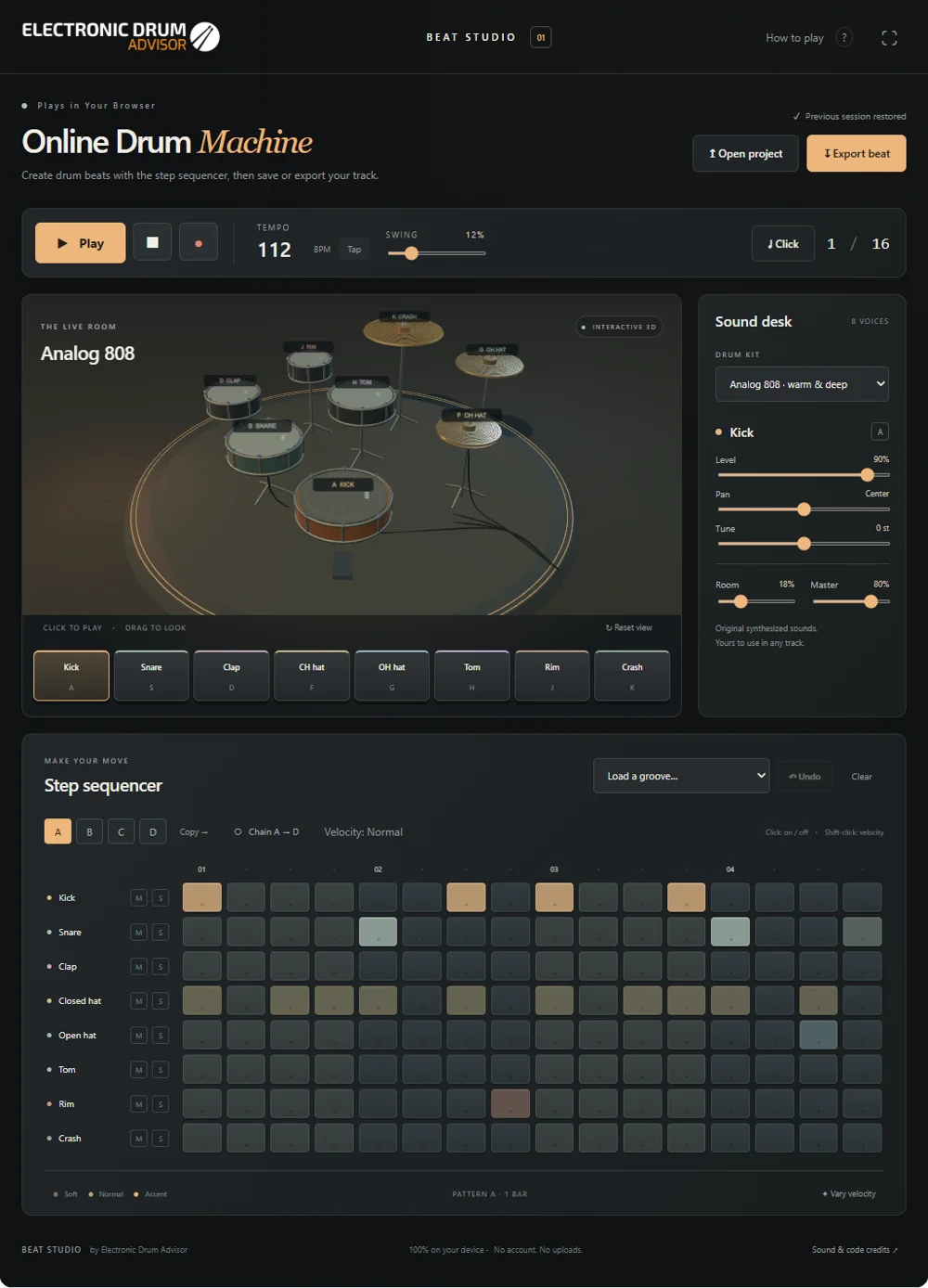Clear the pattern
Viewport: 928px width, 1288px height.
861,777
